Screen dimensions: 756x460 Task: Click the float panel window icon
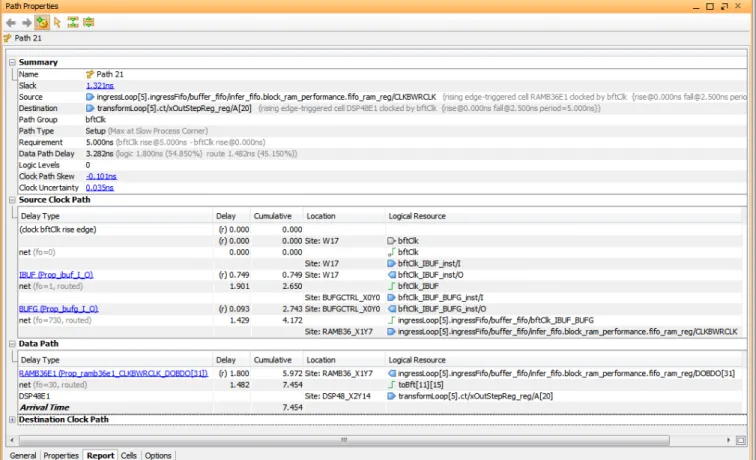[724, 6]
